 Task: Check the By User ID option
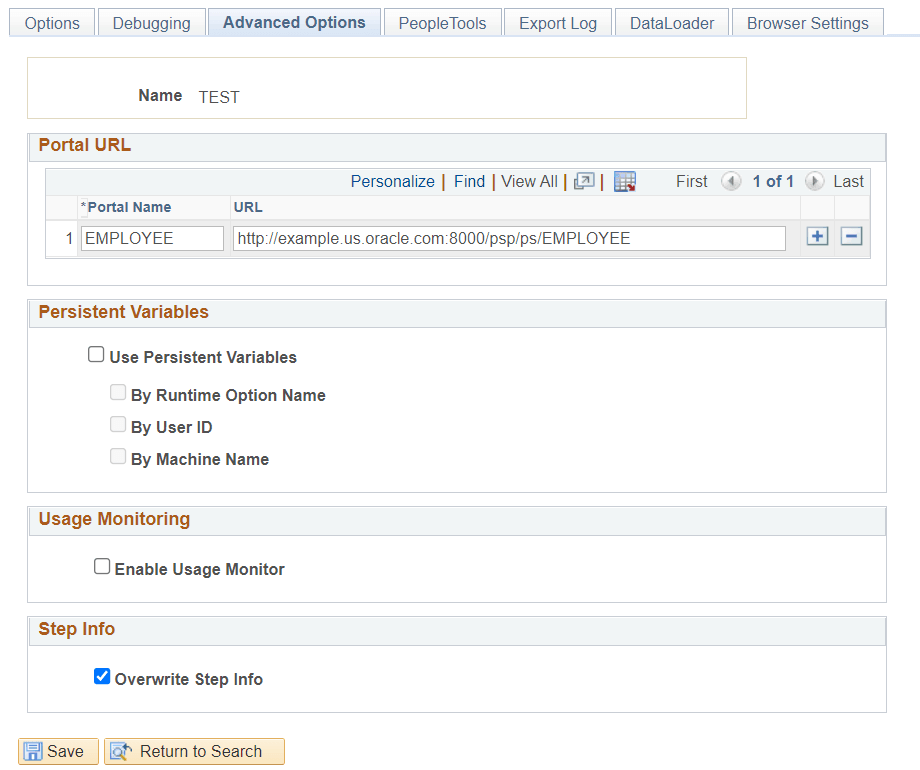118,424
